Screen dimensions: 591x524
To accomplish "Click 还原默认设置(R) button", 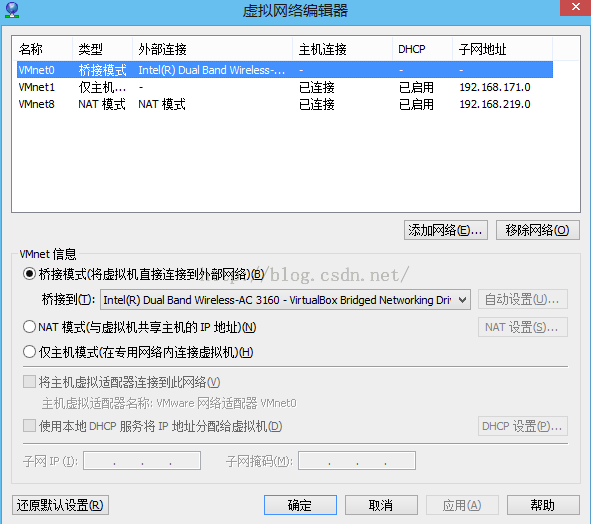I will pyautogui.click(x=60, y=505).
